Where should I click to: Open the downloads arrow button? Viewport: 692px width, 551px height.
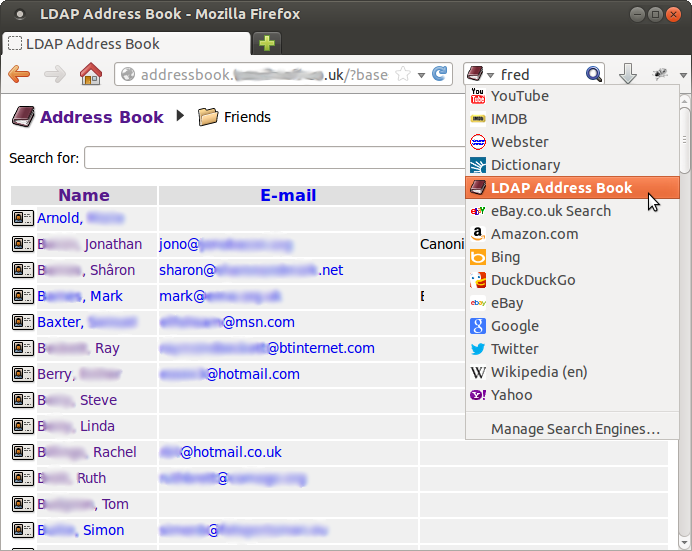pos(628,74)
